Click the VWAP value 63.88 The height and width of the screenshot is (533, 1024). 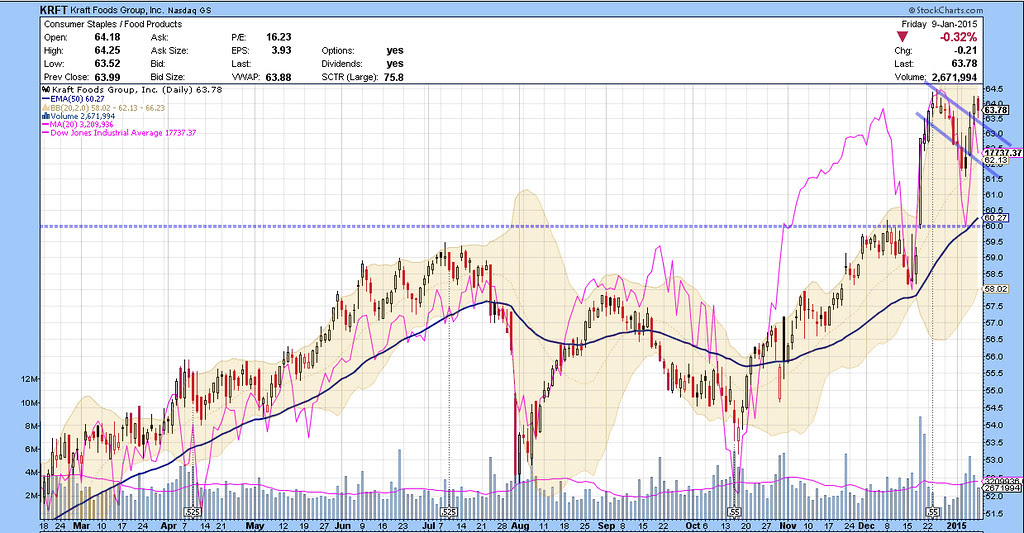tap(279, 77)
